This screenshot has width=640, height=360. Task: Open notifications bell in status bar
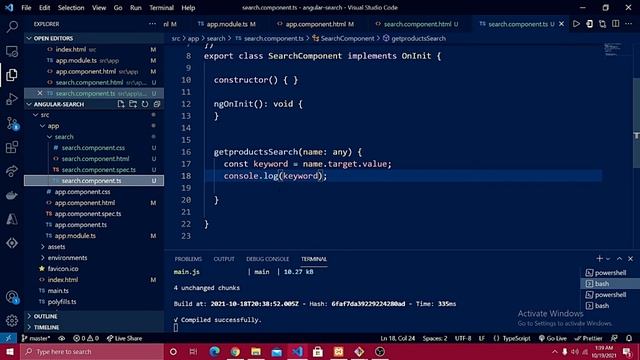[629, 338]
